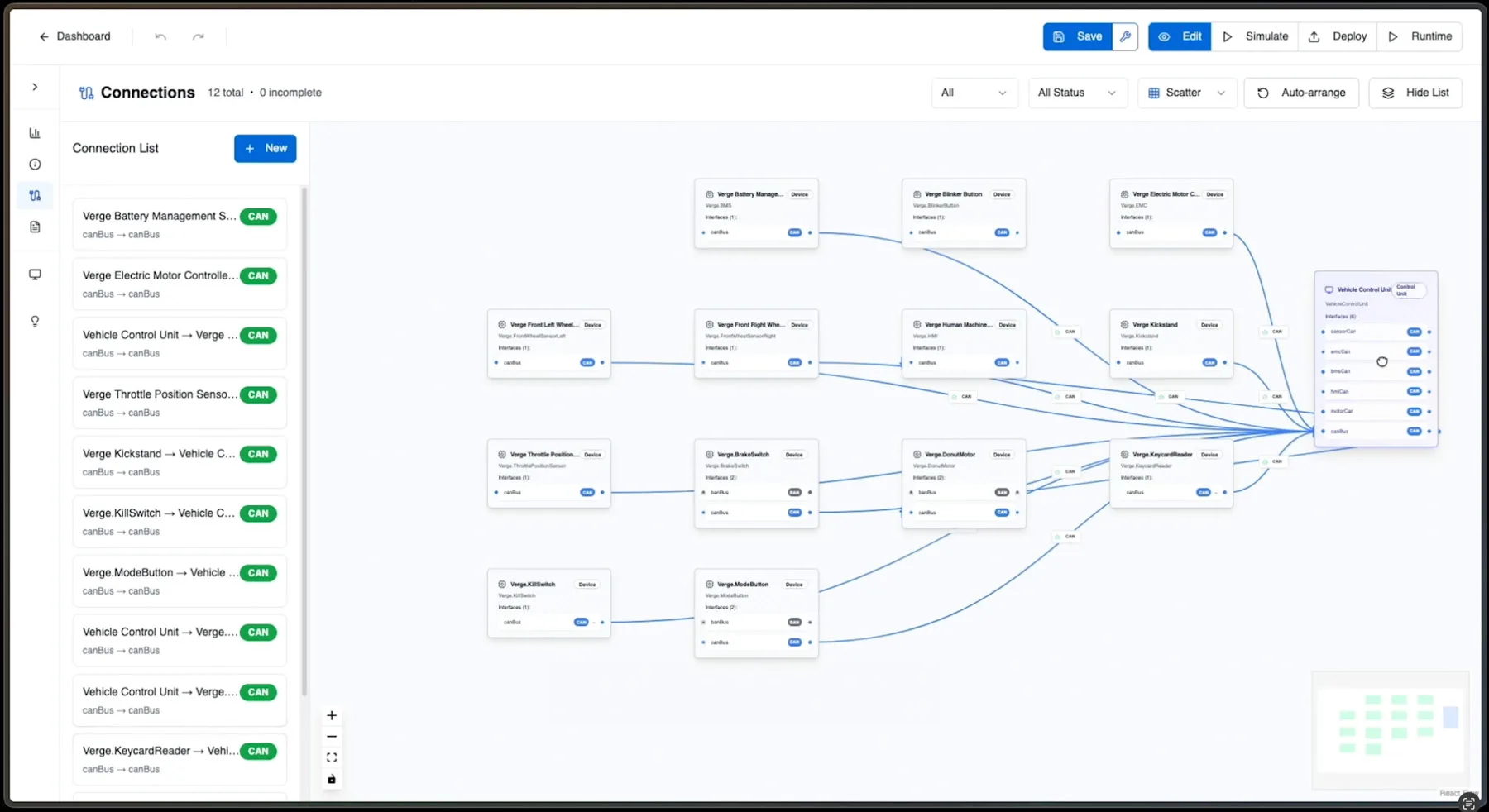This screenshot has height=812, width=1489.
Task: Open the All filter dropdown
Action: pos(974,93)
